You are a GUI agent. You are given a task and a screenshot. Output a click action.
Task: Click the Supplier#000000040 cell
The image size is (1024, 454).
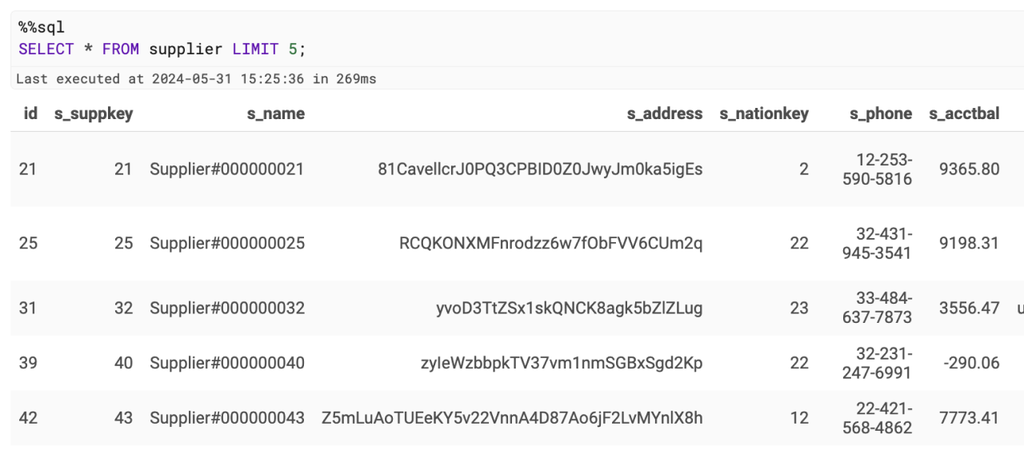coord(227,363)
